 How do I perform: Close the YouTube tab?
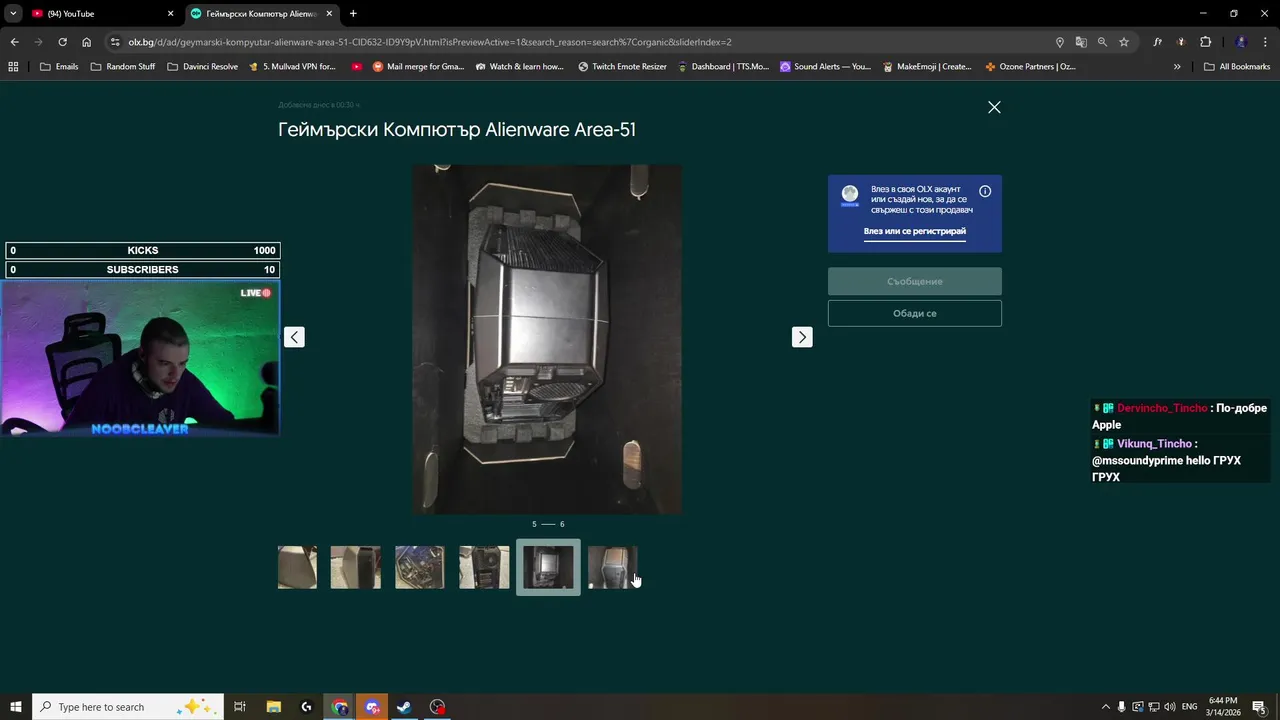tap(170, 14)
